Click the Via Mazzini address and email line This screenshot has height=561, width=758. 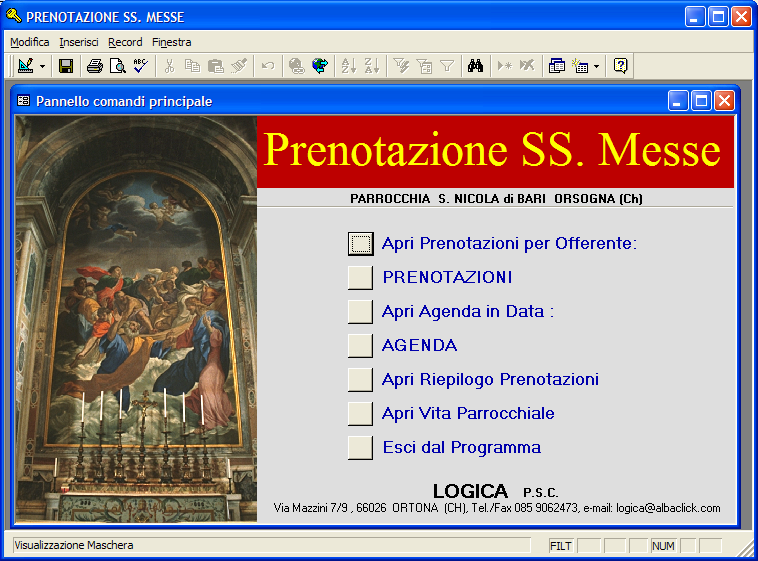497,508
